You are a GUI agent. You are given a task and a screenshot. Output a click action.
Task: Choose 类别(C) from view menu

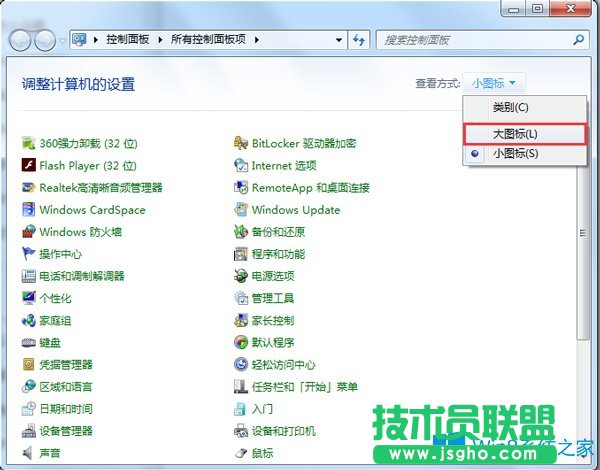pos(525,108)
